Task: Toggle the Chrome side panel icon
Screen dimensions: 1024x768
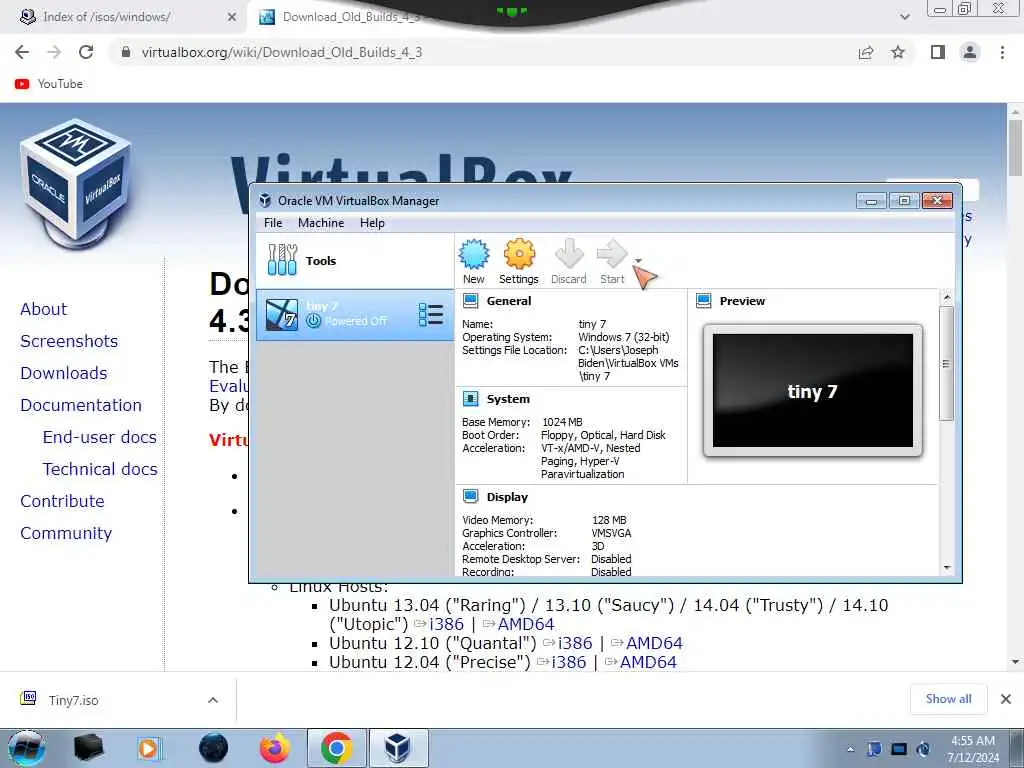Action: [x=938, y=52]
